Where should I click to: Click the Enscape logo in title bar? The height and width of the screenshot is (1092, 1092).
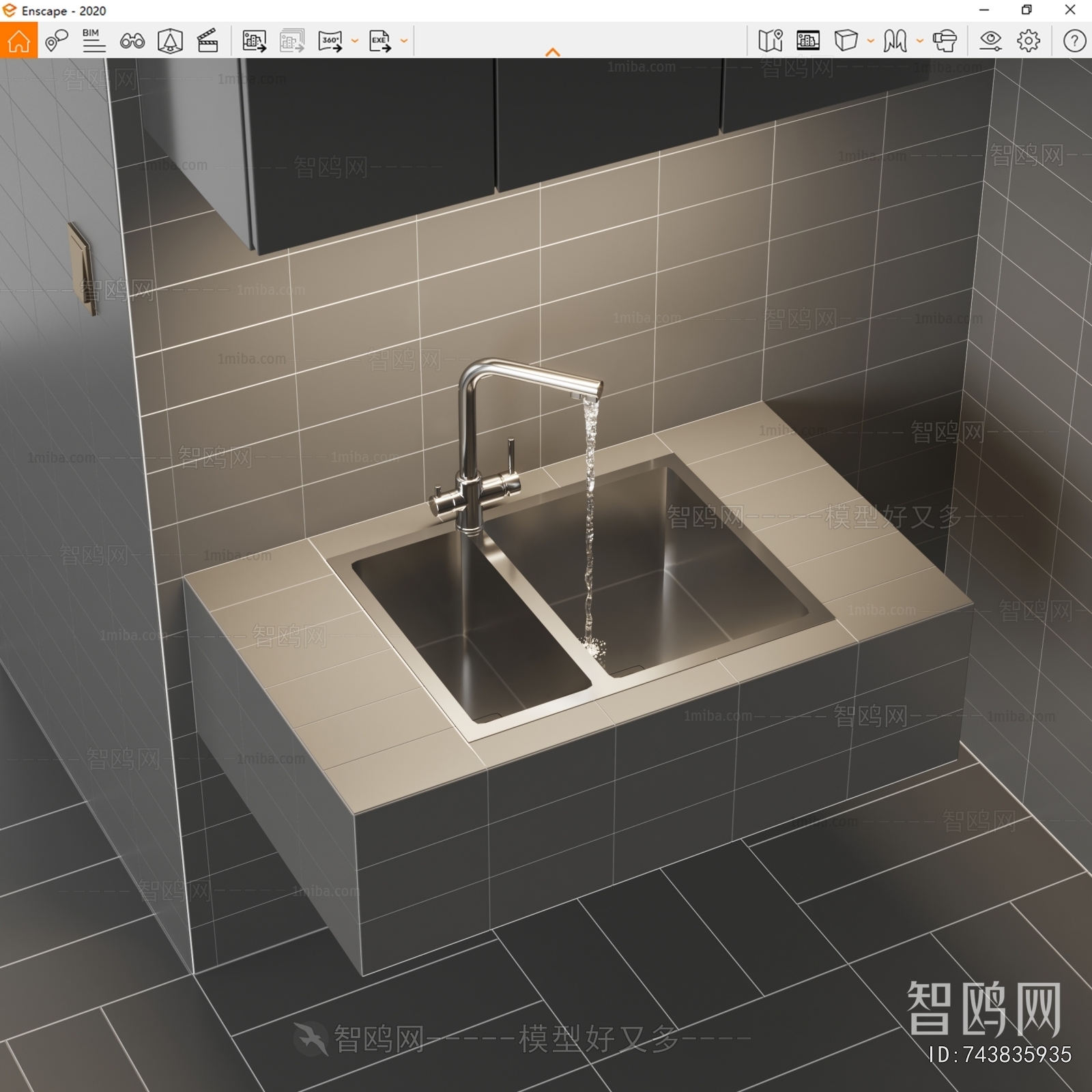pyautogui.click(x=10, y=10)
